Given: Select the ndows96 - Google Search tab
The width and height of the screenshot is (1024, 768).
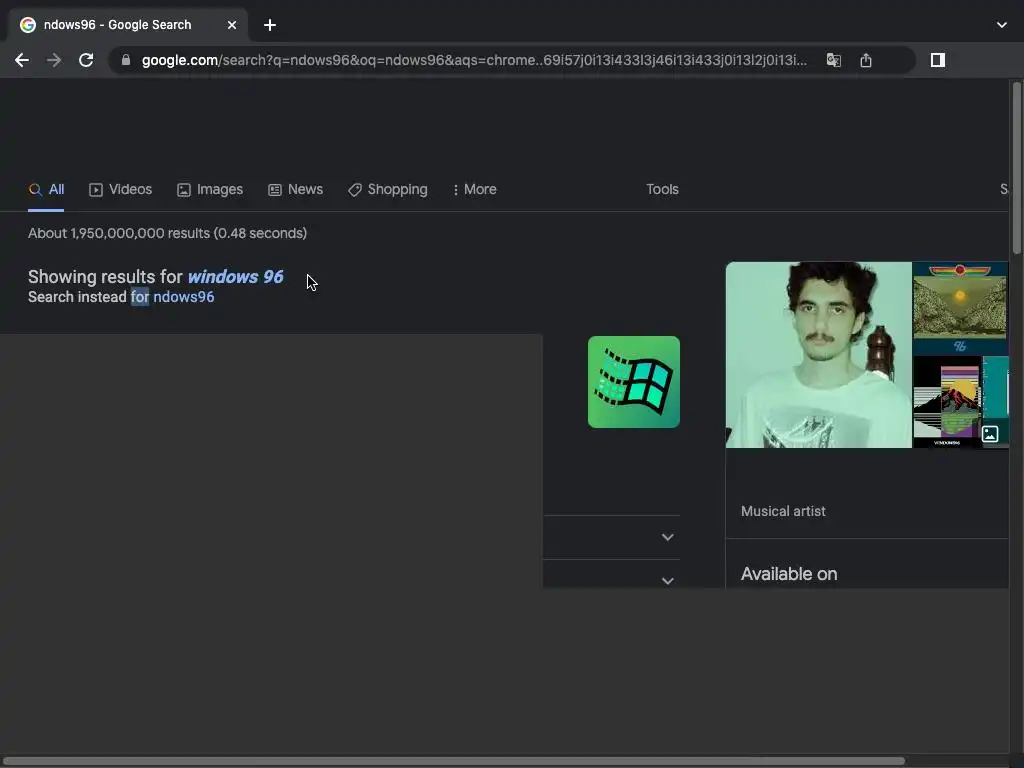Looking at the screenshot, I should pyautogui.click(x=128, y=25).
